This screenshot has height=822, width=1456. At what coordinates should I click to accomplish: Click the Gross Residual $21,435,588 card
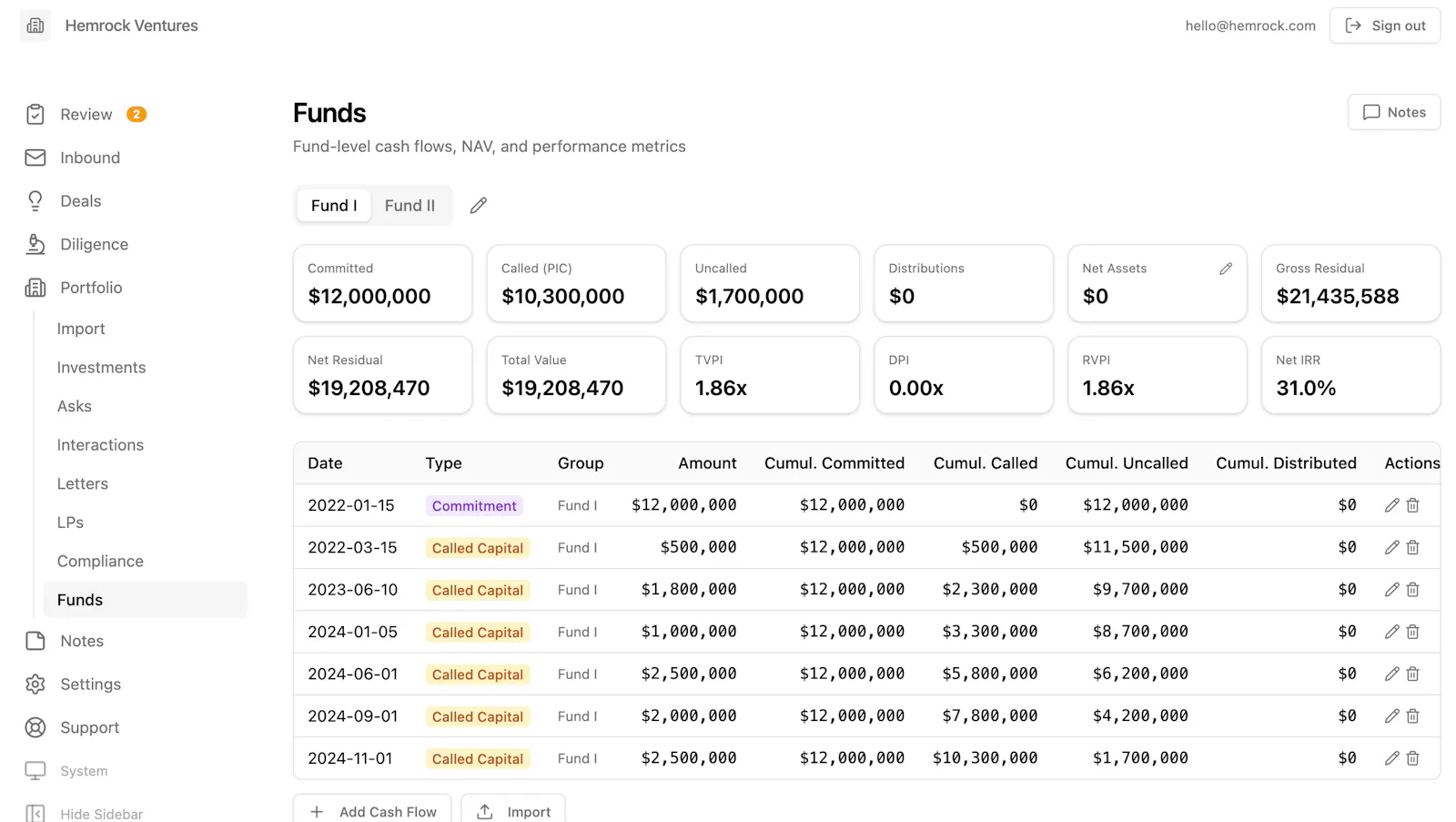click(x=1350, y=283)
